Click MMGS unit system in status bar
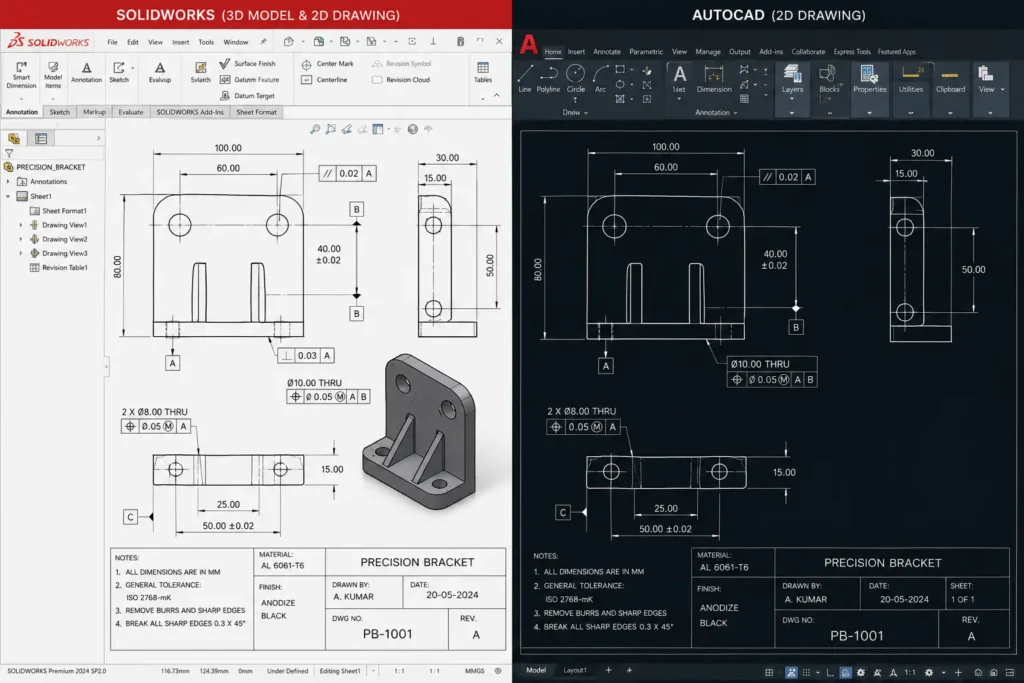The height and width of the screenshot is (683, 1024). (x=475, y=671)
